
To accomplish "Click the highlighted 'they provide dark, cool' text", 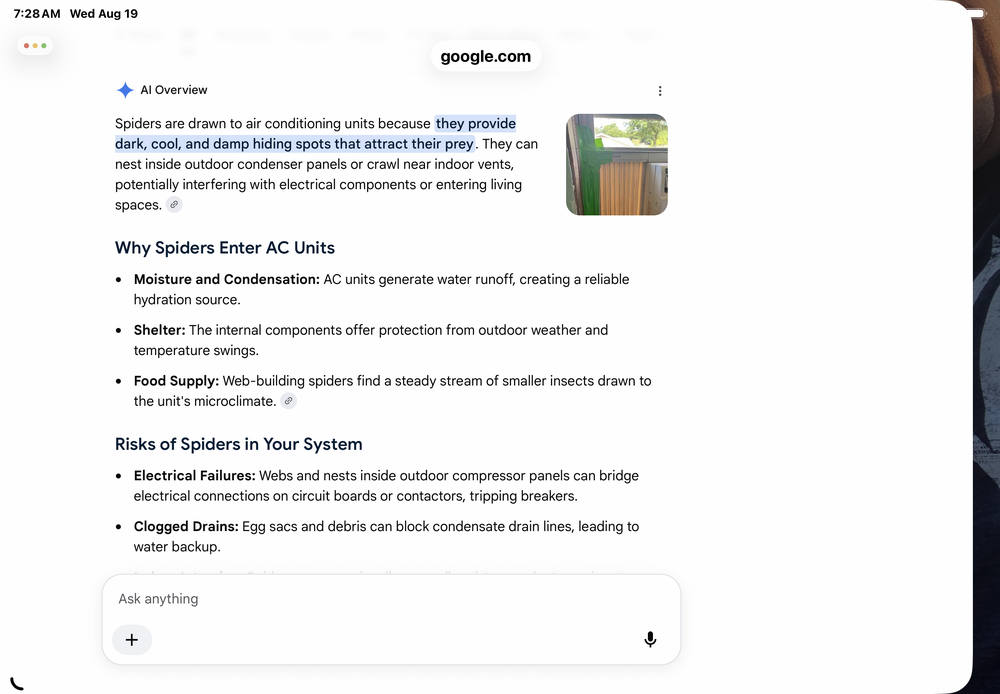I will pos(315,133).
